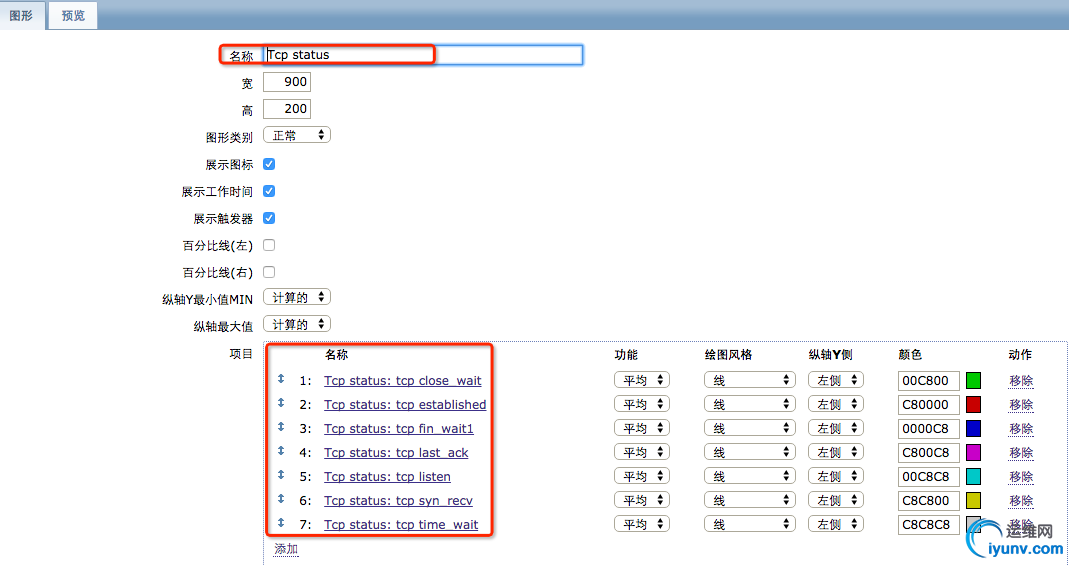
Task: Open 功能 dropdown for tcp close_wait
Action: point(642,380)
